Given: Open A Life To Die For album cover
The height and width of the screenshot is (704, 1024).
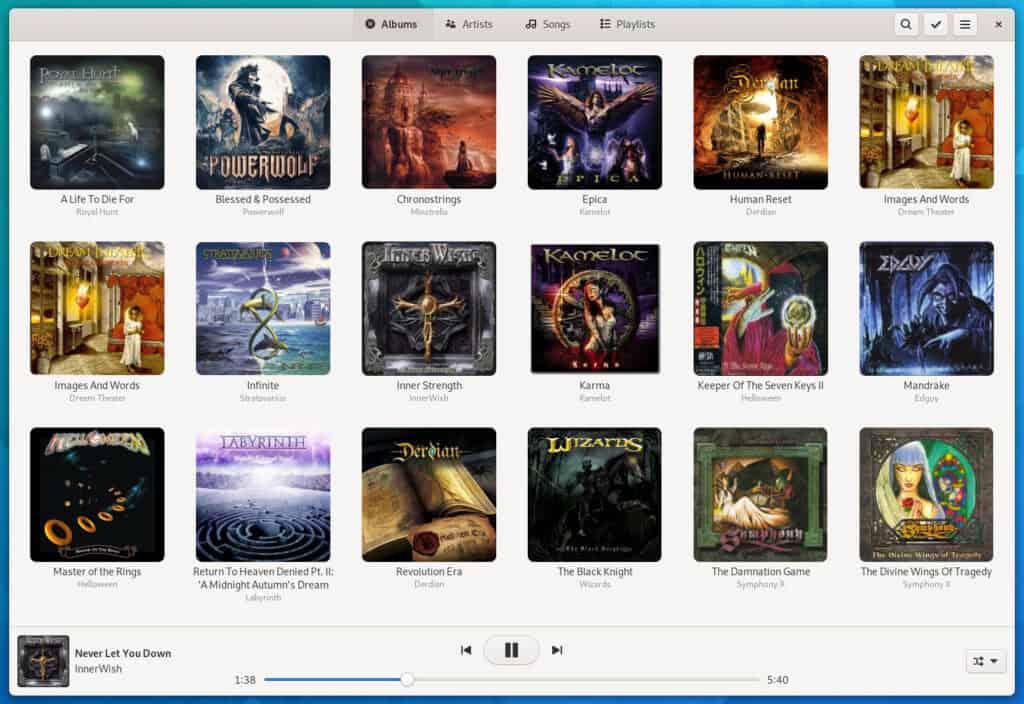Looking at the screenshot, I should (x=97, y=122).
